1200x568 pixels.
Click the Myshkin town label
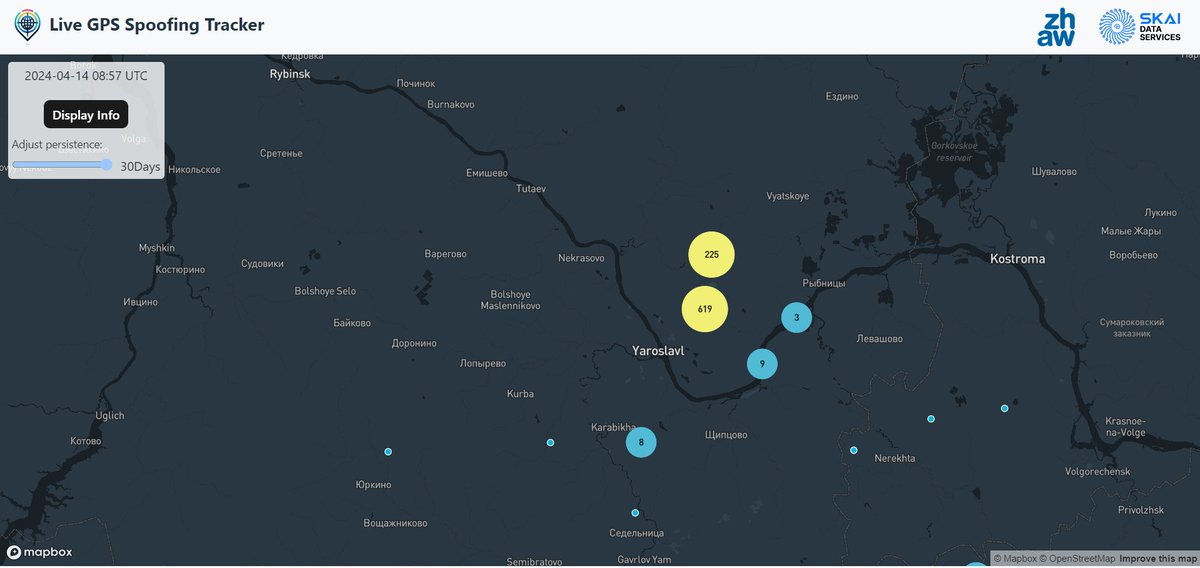(x=156, y=248)
